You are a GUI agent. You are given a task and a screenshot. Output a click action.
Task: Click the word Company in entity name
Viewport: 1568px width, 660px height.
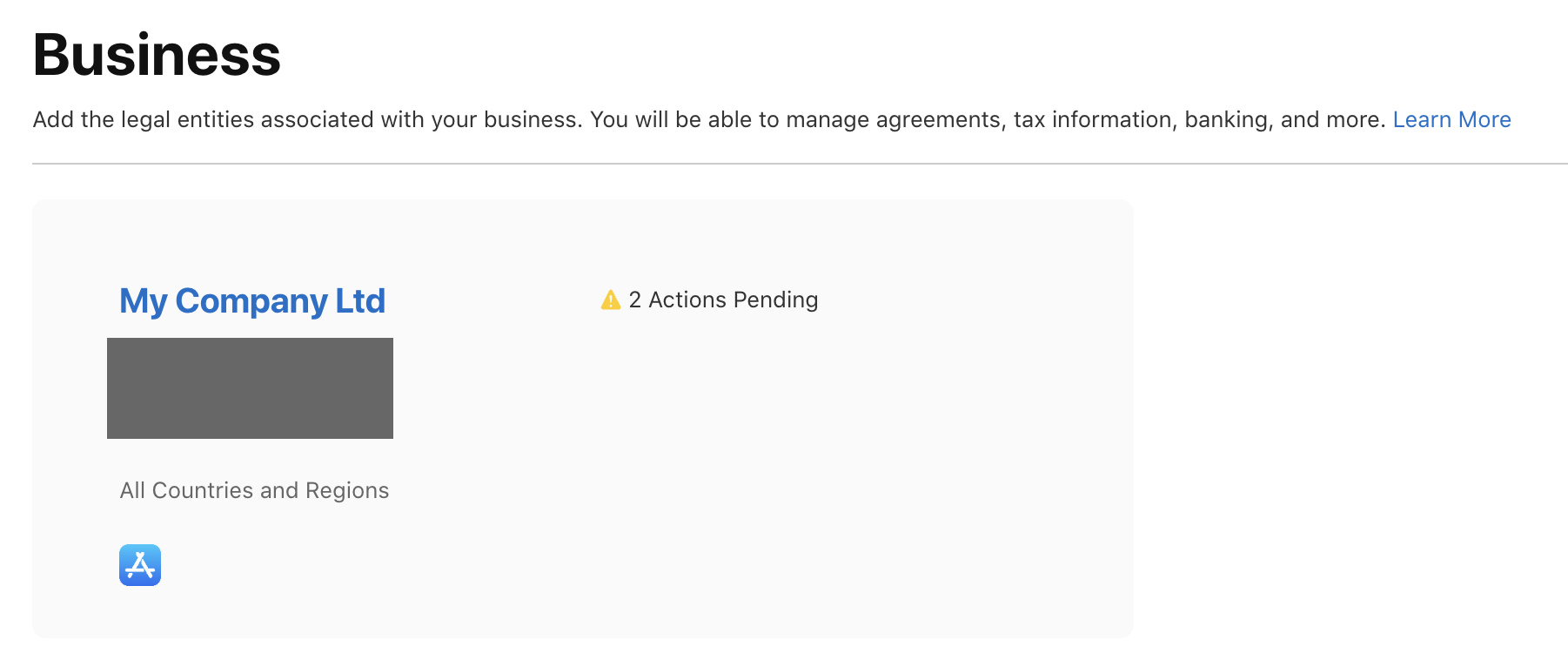pos(251,301)
